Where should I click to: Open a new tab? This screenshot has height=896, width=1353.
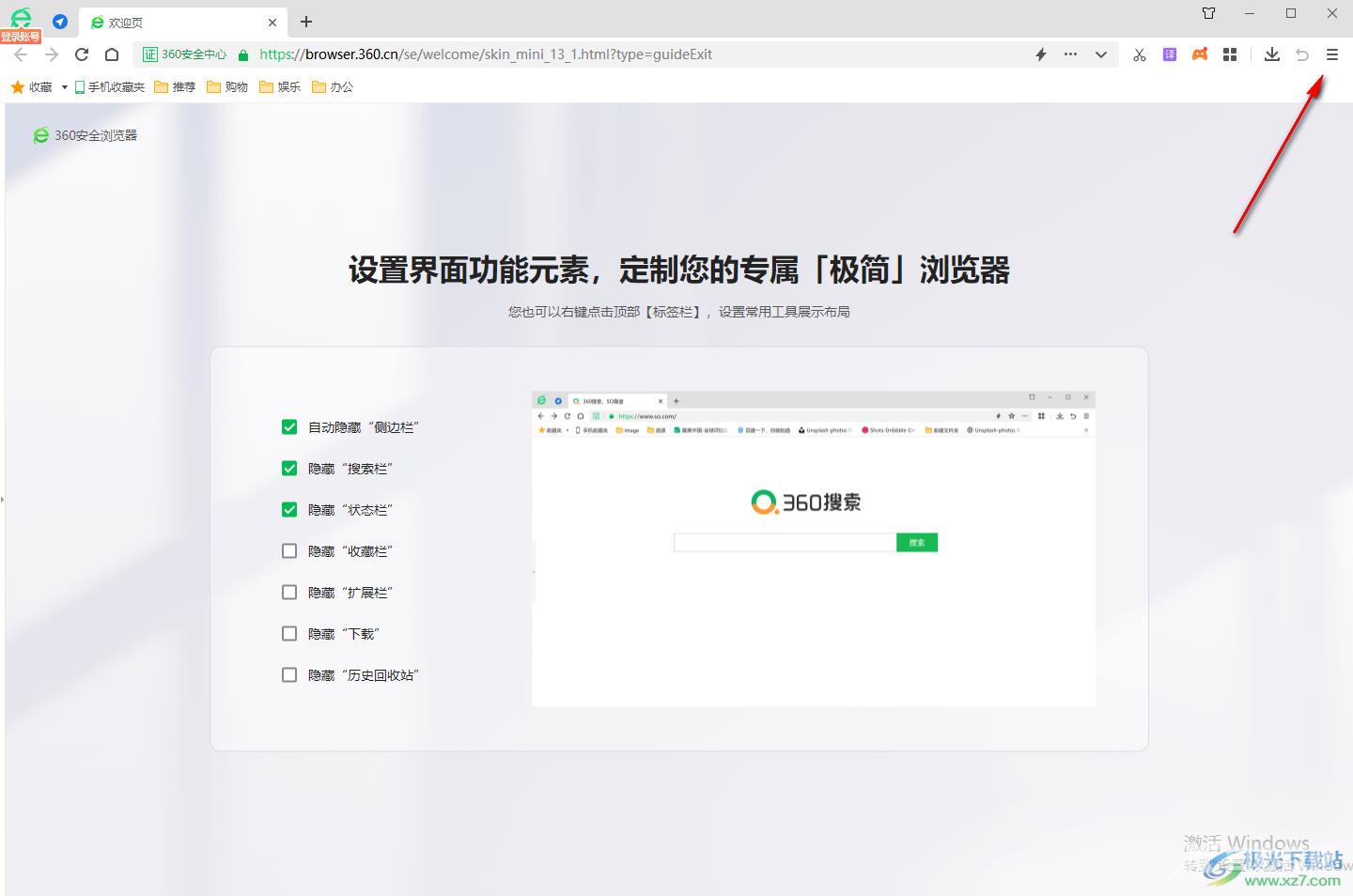click(306, 22)
